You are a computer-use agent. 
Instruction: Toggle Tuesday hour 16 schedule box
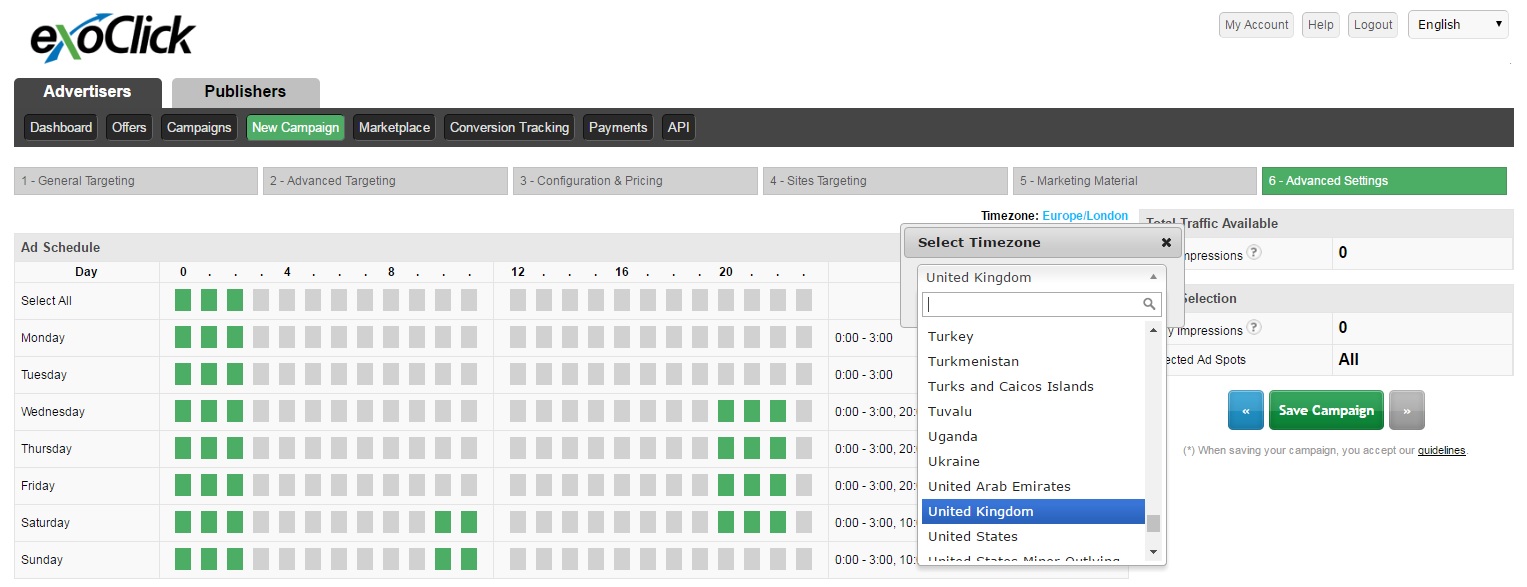pyautogui.click(x=622, y=374)
